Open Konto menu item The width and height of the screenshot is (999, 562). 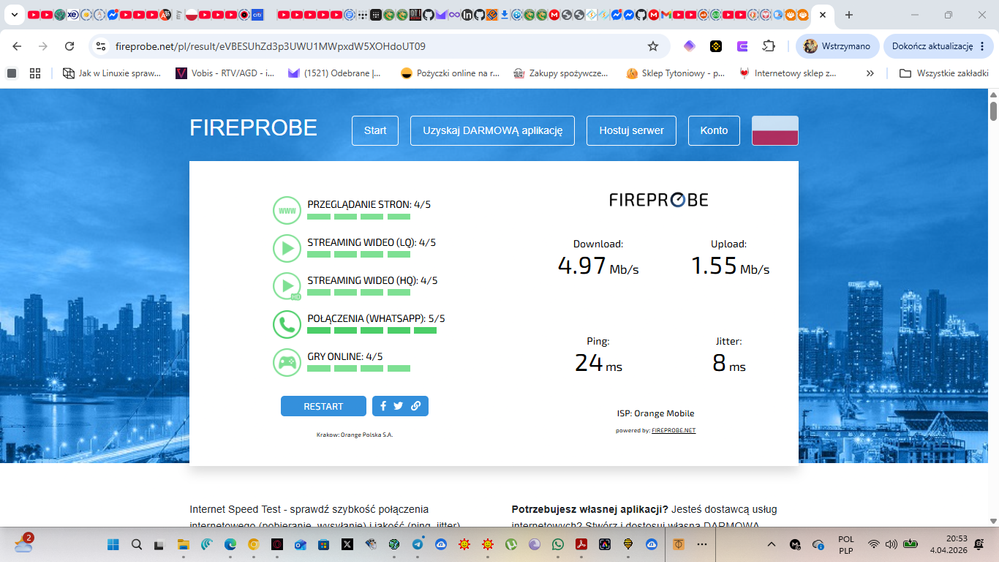click(x=714, y=131)
